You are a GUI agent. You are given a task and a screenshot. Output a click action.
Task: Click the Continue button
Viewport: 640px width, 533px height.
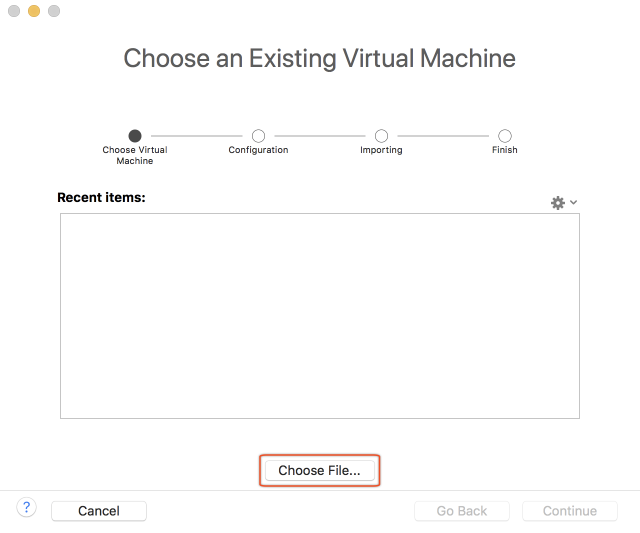coord(570,511)
